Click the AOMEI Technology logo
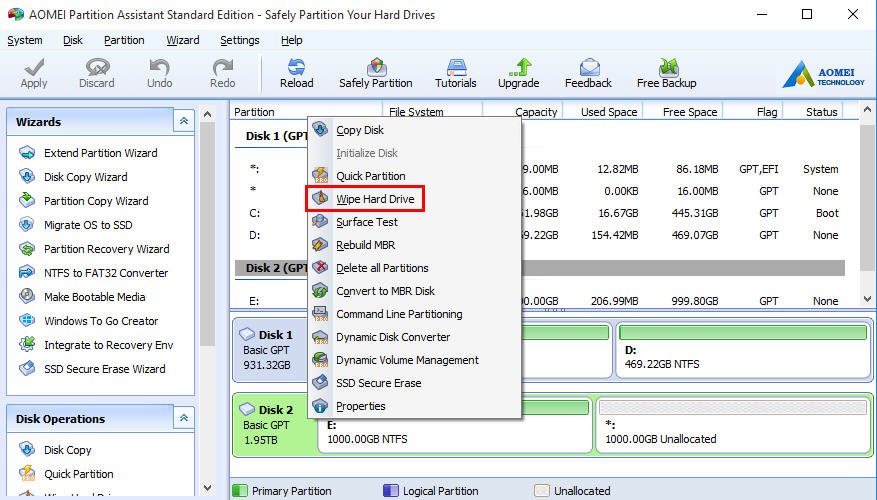 point(824,74)
